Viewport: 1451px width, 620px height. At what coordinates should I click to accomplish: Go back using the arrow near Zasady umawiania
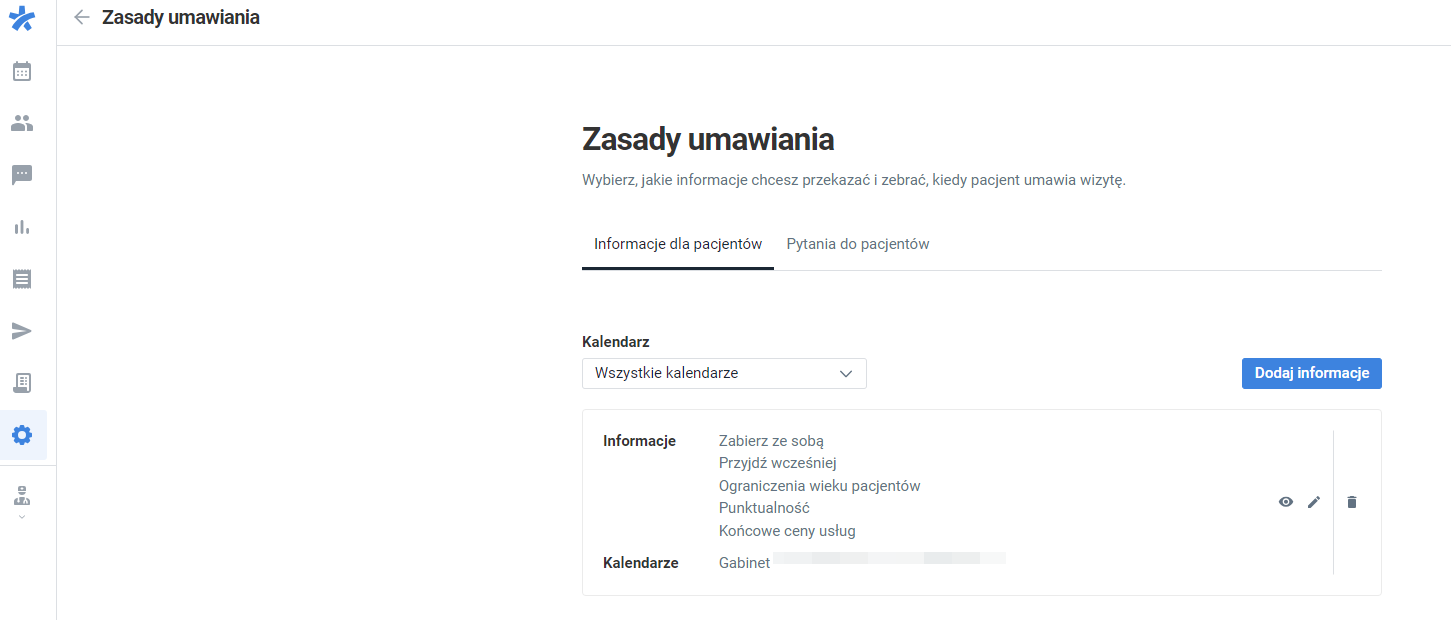click(81, 17)
